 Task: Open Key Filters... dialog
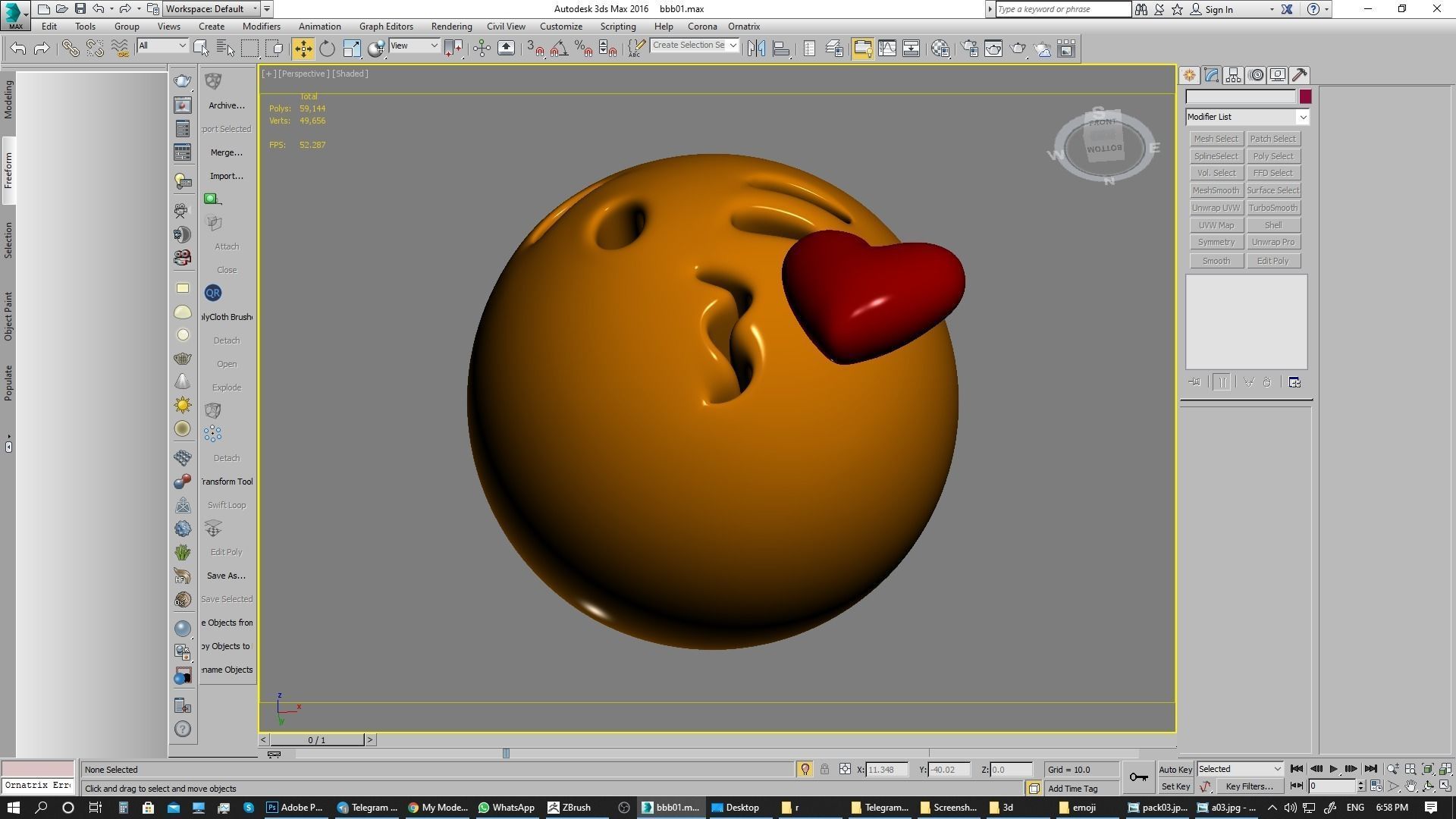(1248, 786)
